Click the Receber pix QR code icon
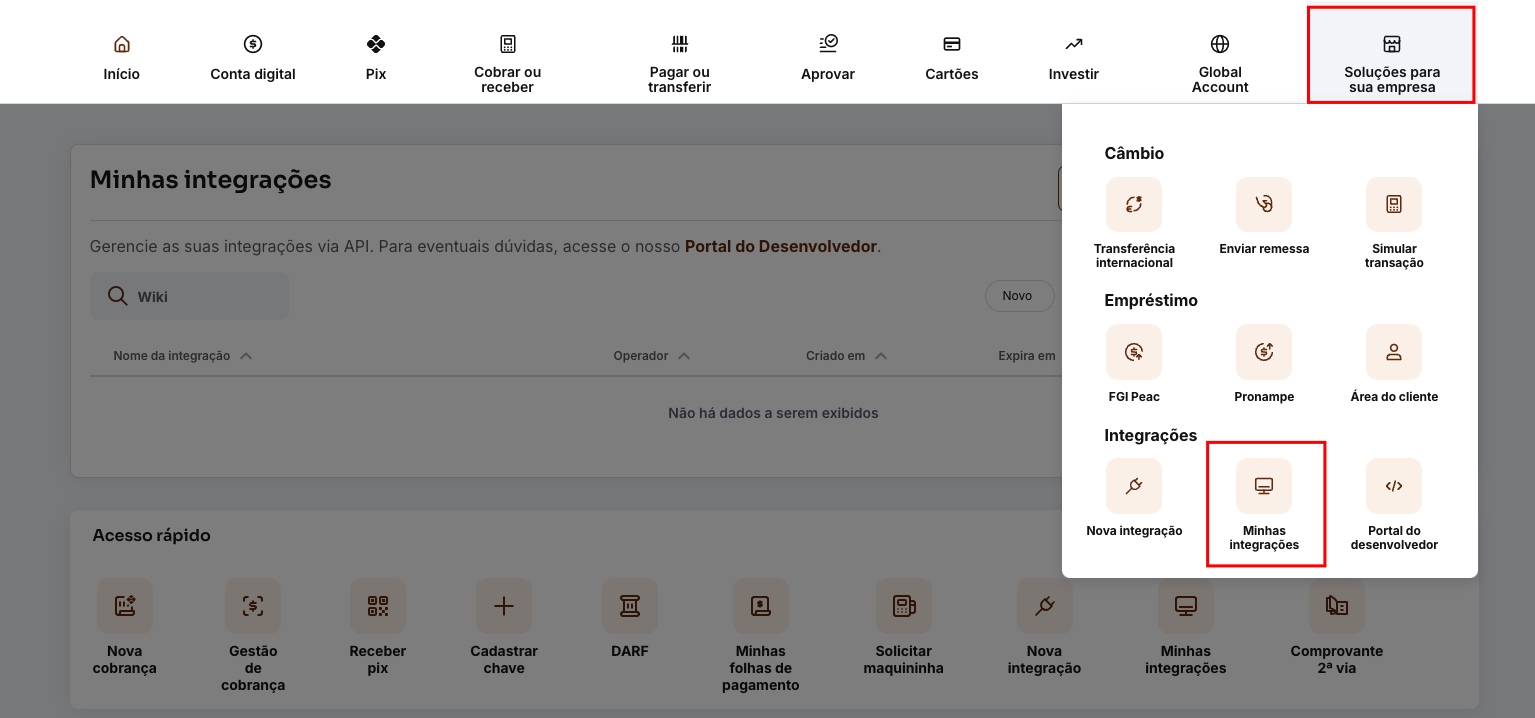This screenshot has height=718, width=1535. click(377, 606)
